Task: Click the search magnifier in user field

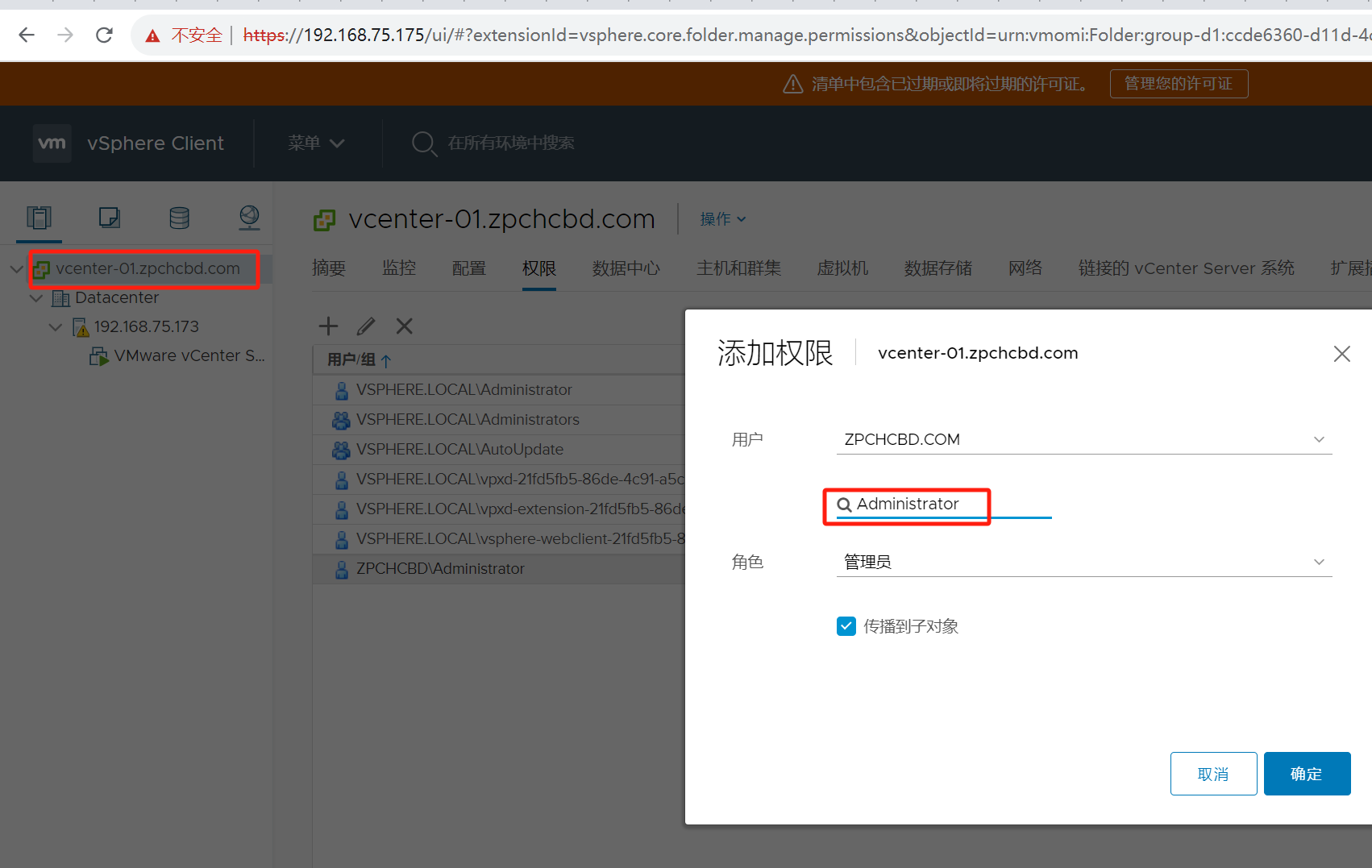Action: [x=845, y=505]
